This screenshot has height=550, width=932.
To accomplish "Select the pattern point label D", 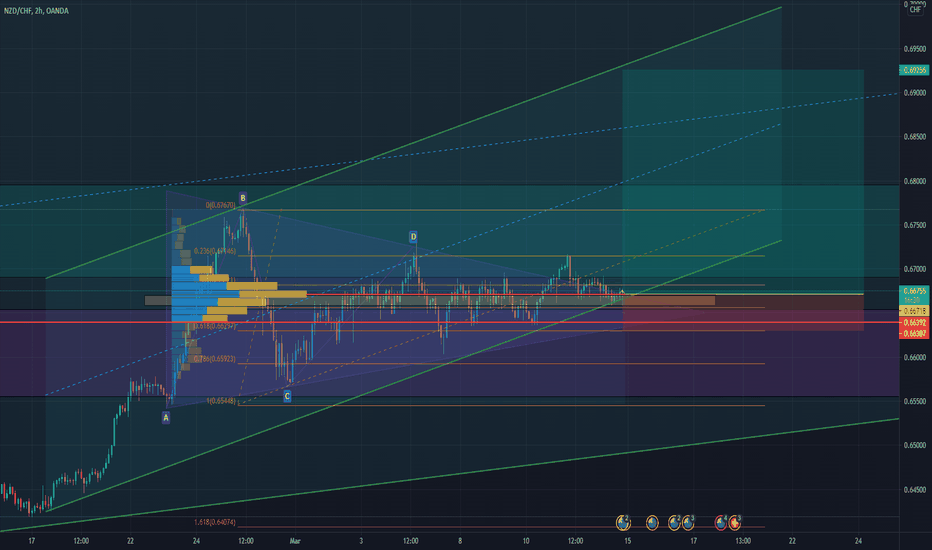I will pos(413,237).
